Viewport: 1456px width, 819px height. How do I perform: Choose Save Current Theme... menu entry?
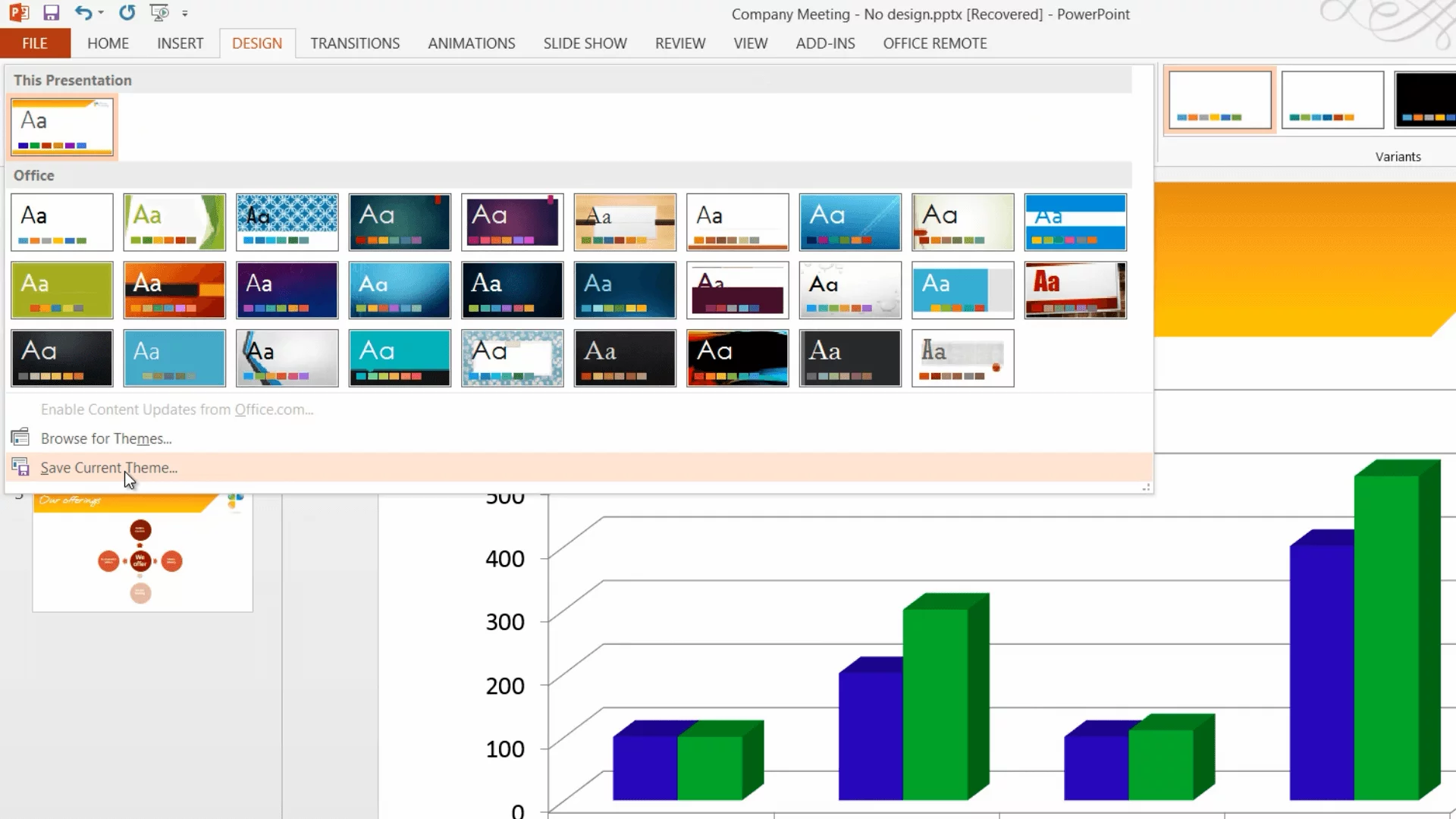coord(108,468)
